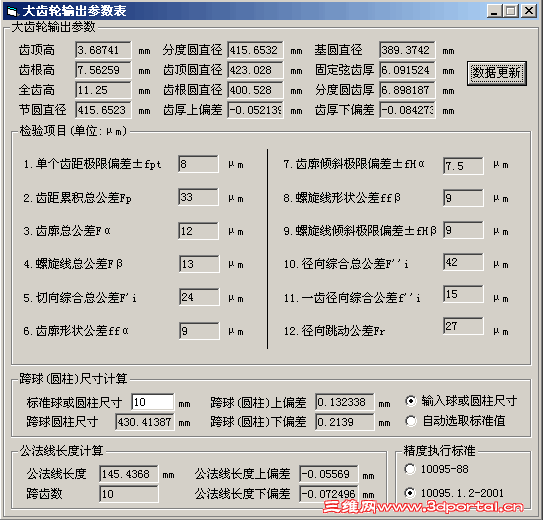The image size is (543, 520).
Task: Click the 齿厚上偏差 value field
Action: (255, 110)
